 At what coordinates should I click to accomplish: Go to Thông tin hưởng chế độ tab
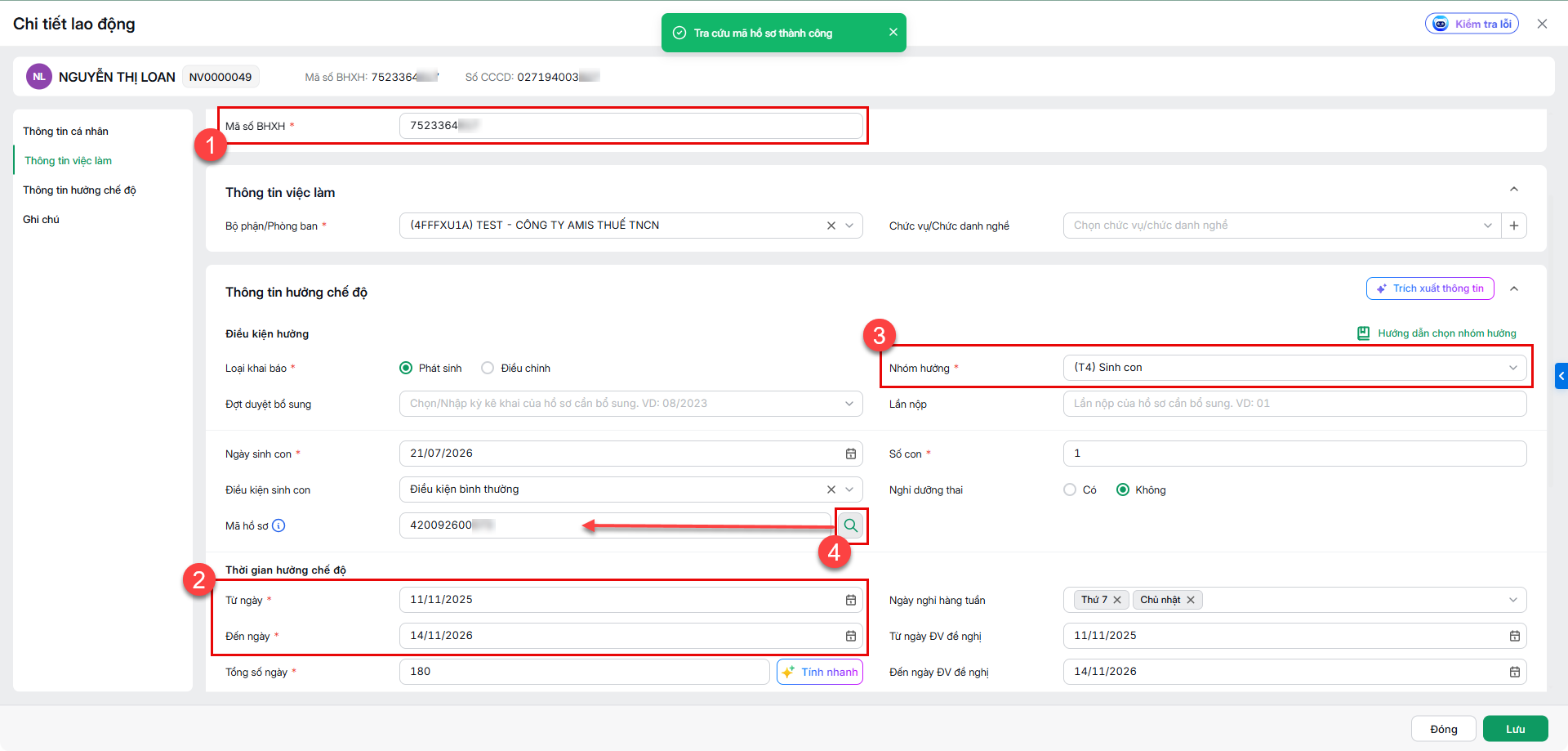pyautogui.click(x=79, y=190)
